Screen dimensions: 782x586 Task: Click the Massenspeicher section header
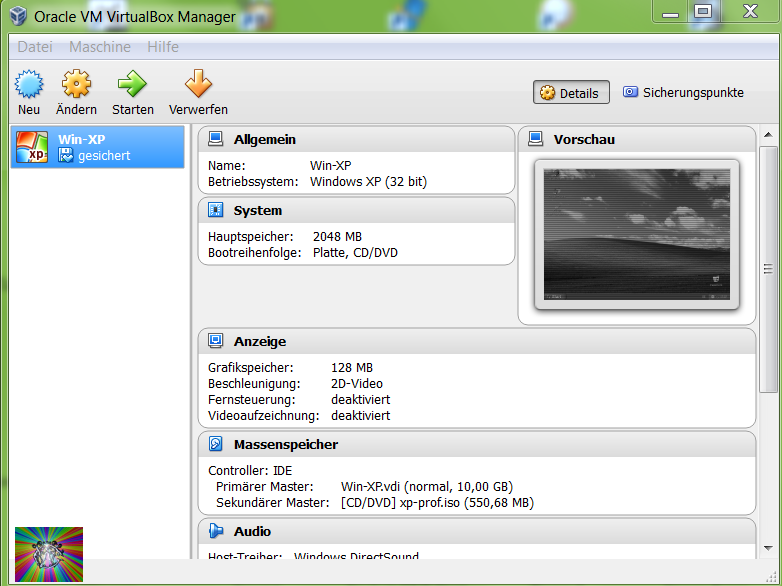coord(285,444)
